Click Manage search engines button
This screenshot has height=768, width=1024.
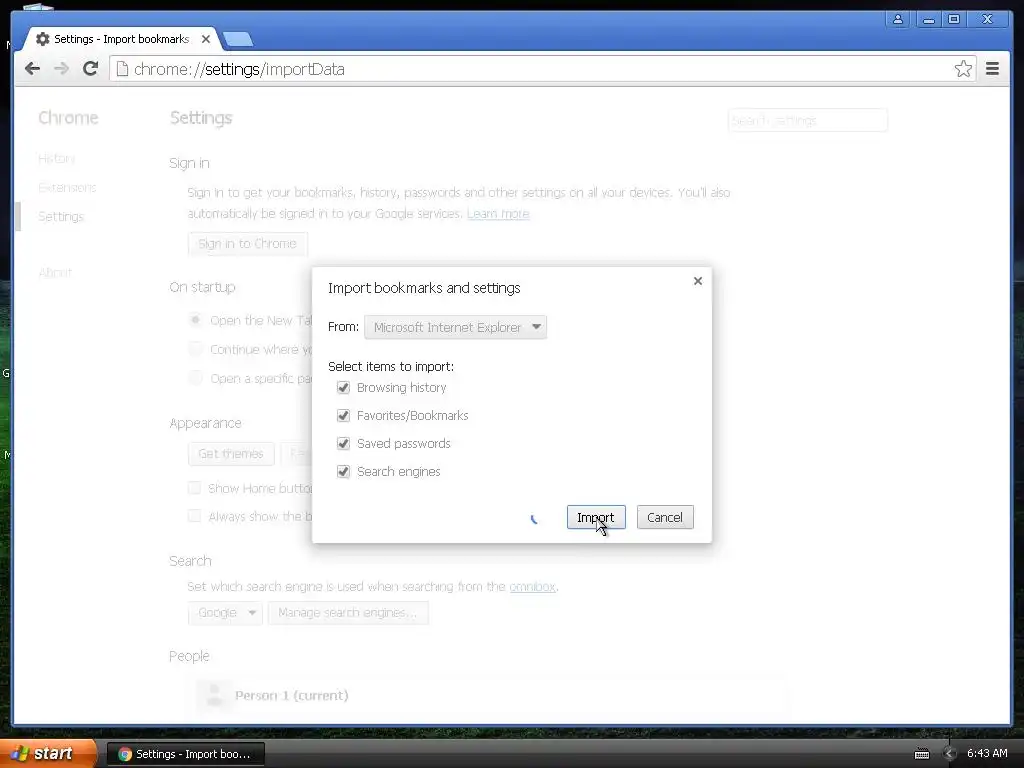point(348,613)
